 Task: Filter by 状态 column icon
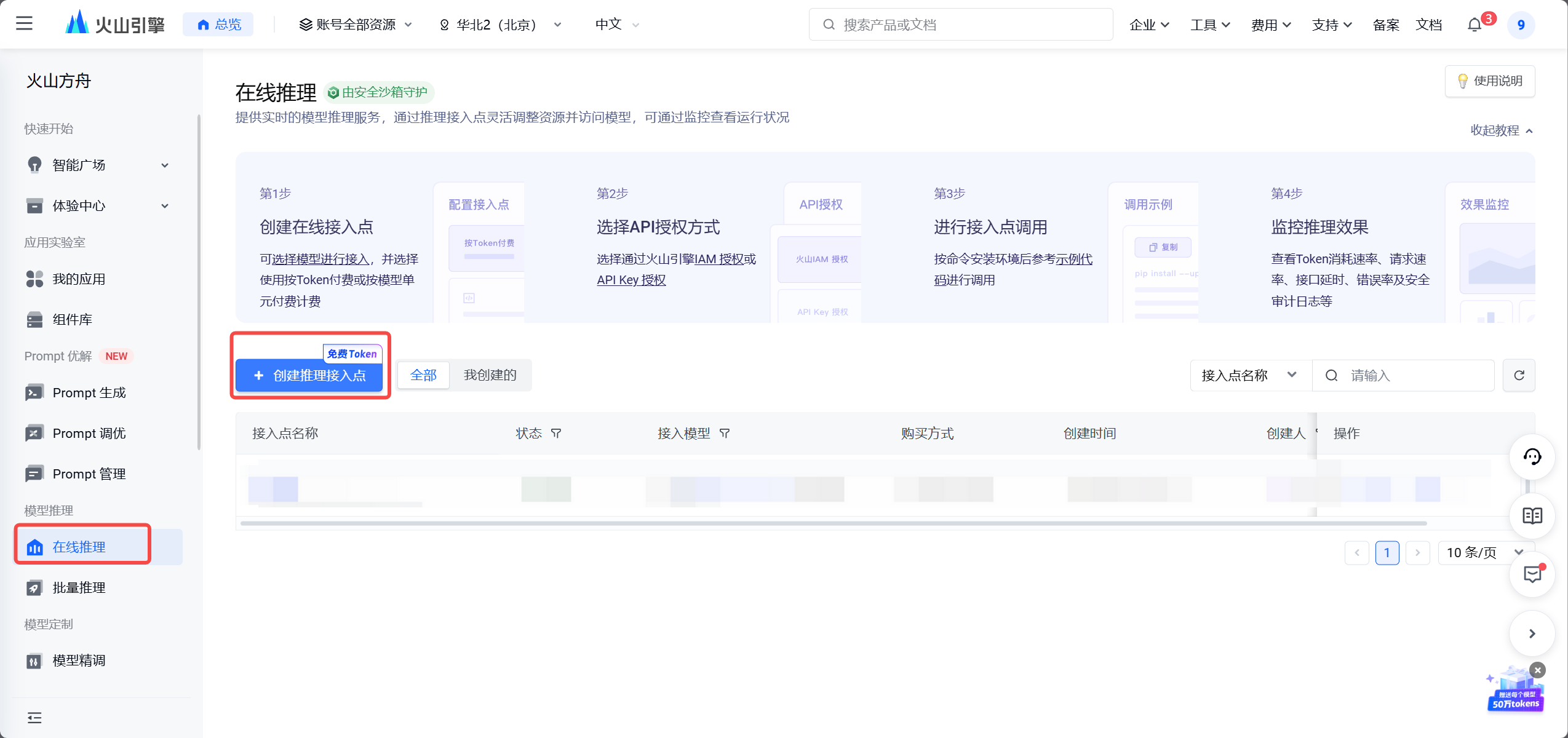(556, 434)
